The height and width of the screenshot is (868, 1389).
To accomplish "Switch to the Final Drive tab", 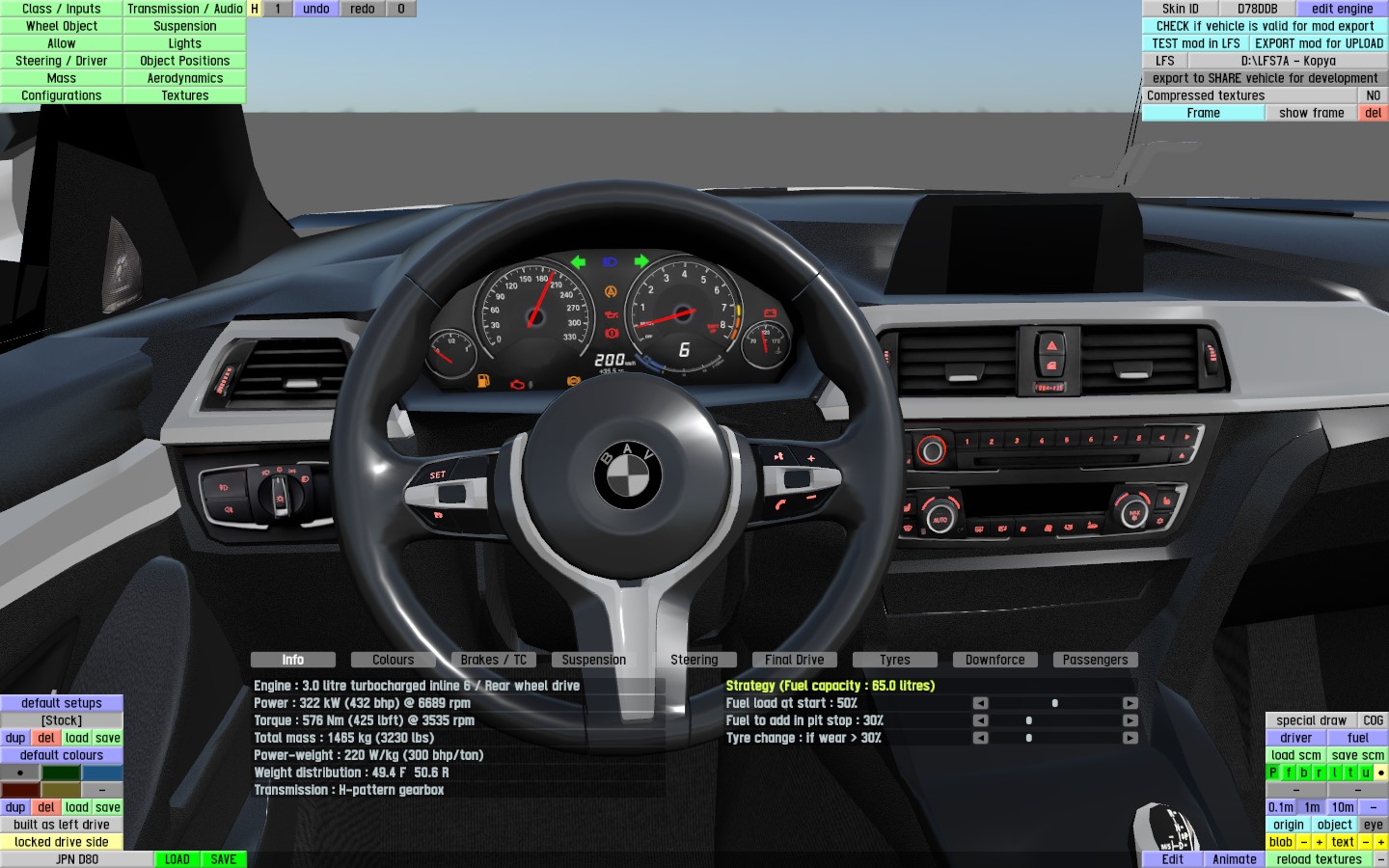I will (x=795, y=660).
